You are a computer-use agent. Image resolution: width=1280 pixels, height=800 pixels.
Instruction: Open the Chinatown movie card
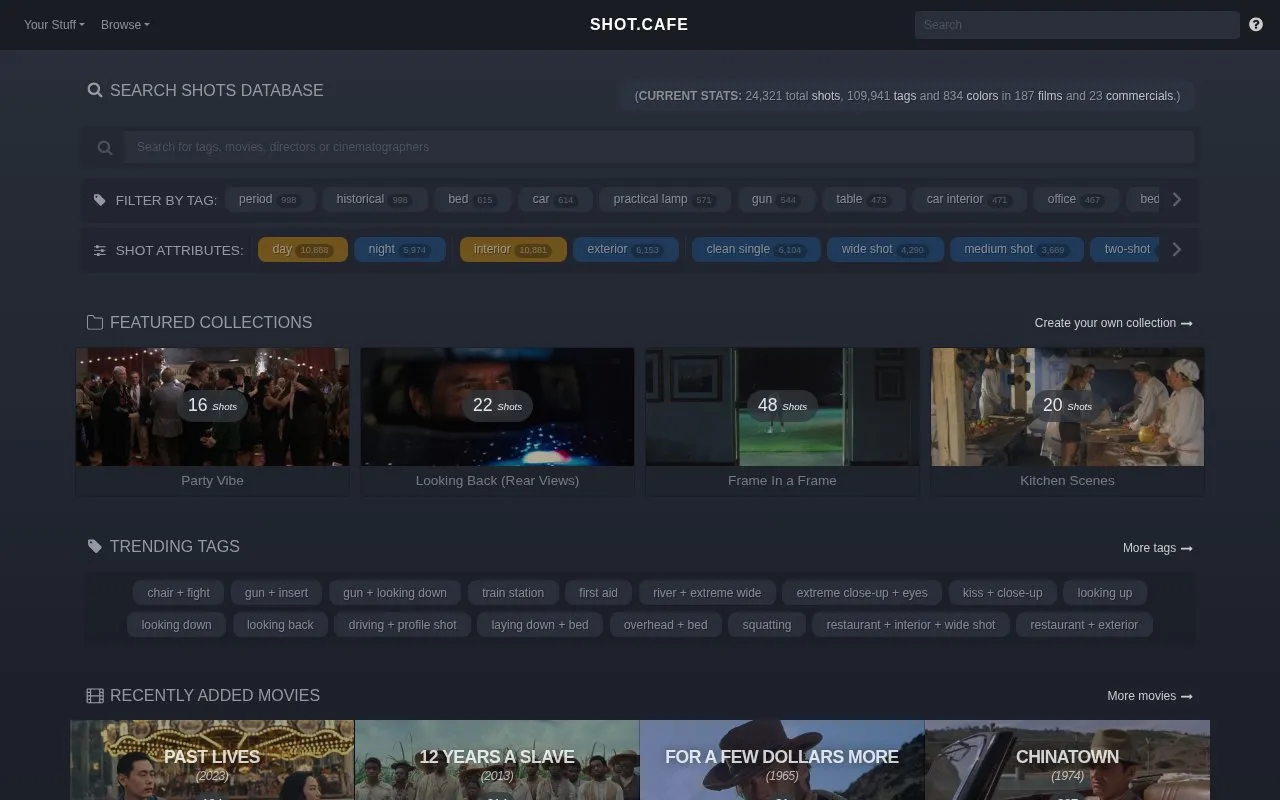point(1067,760)
